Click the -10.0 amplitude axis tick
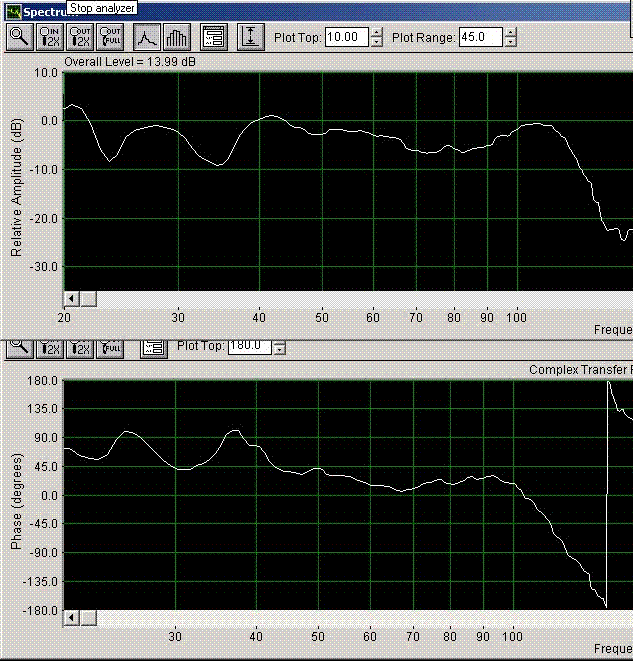Screen dimensions: 633x661 coord(44,169)
